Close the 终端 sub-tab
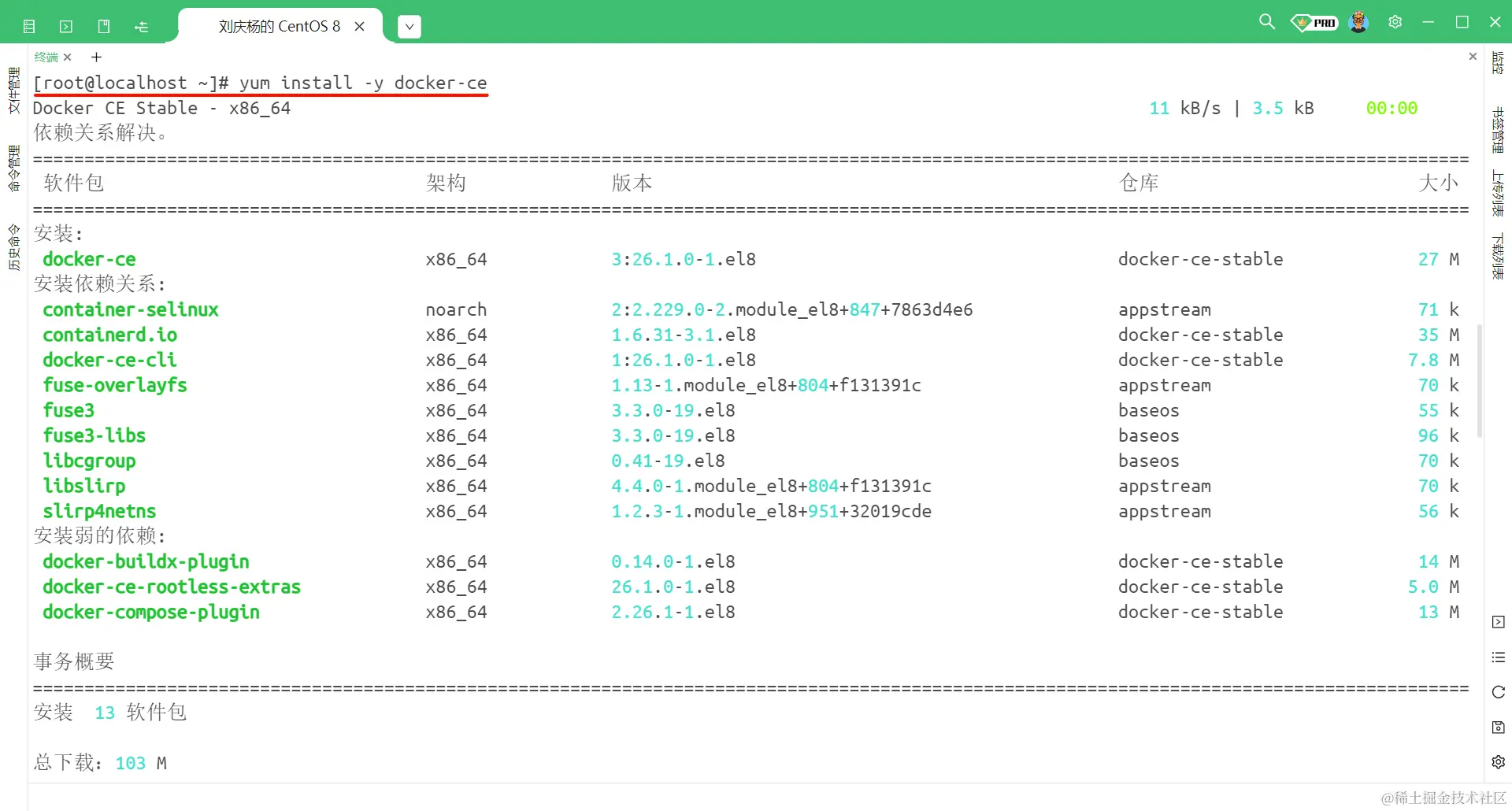Screen dimensions: 1512x811 (x=68, y=57)
